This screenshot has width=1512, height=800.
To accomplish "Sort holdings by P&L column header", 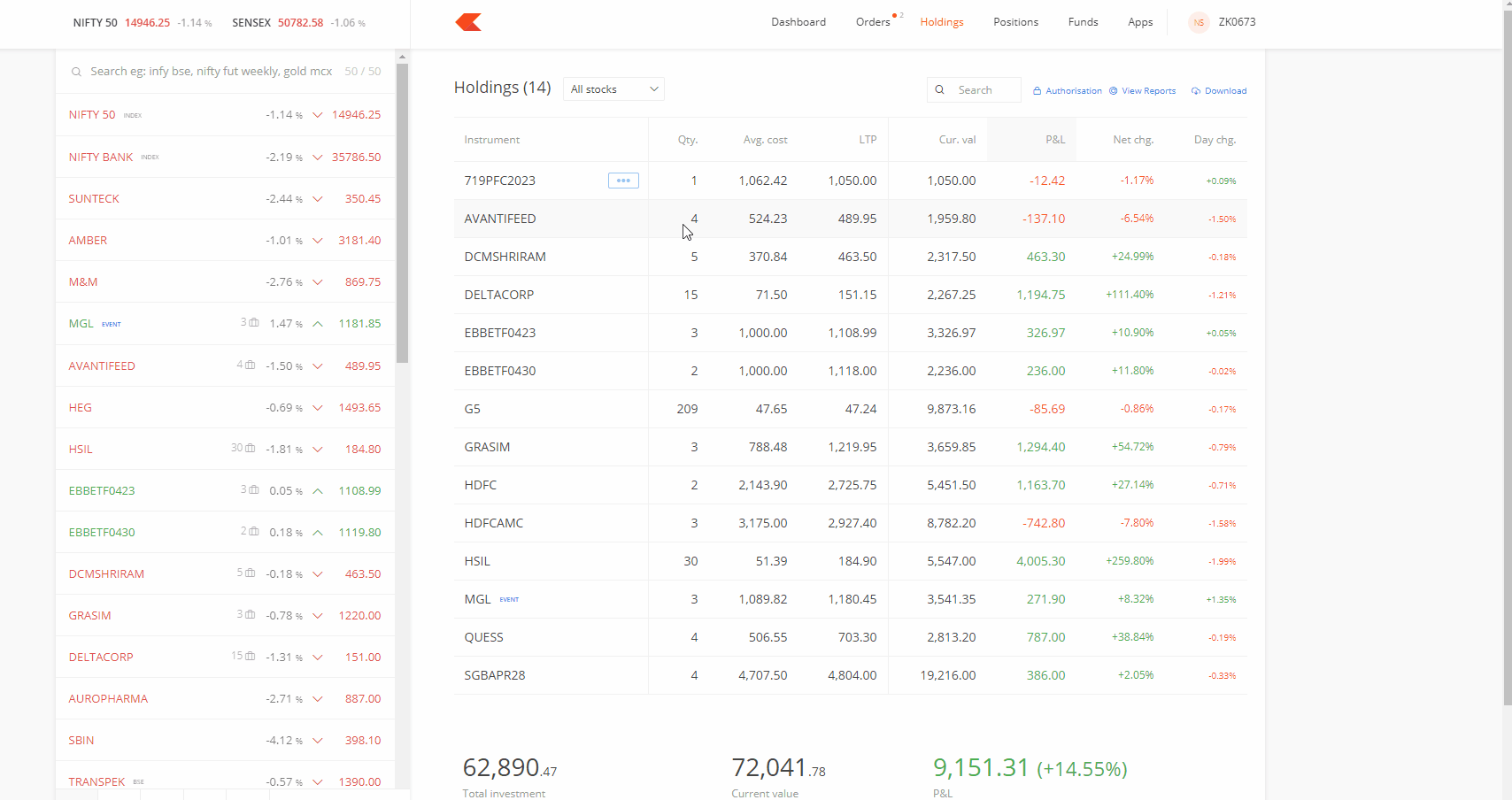I will tap(1055, 140).
